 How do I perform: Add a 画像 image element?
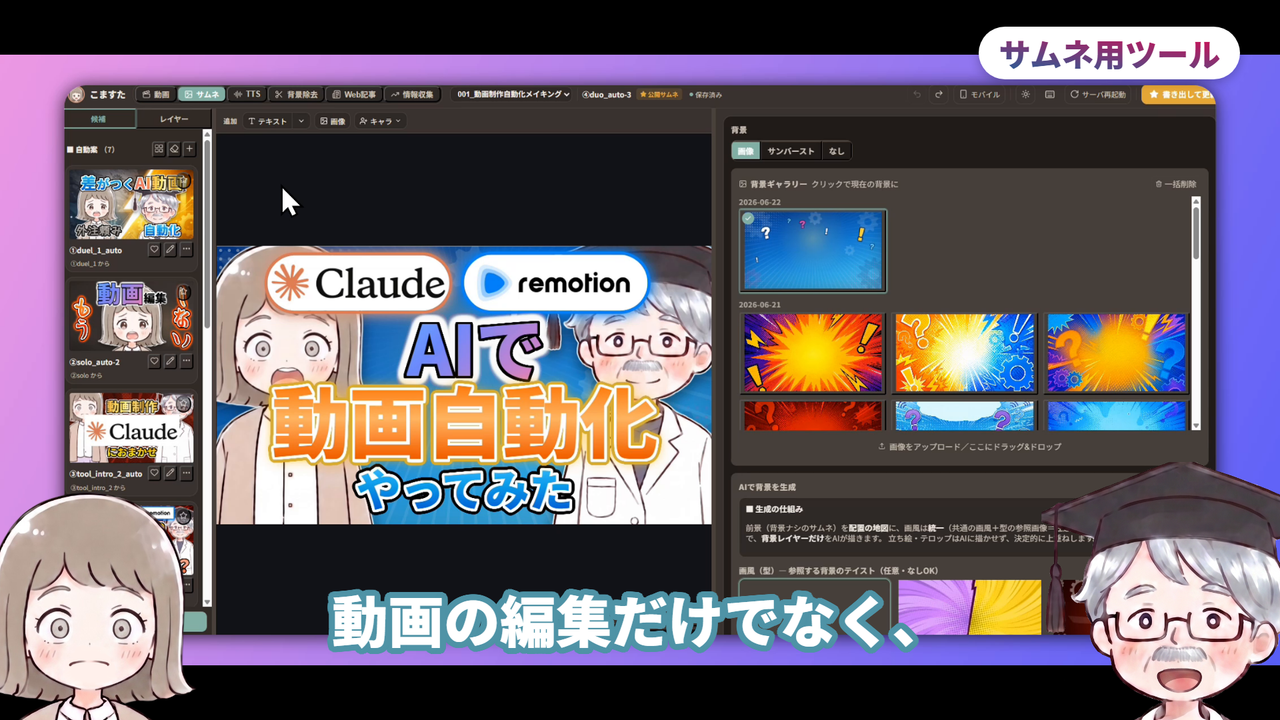(x=332, y=121)
